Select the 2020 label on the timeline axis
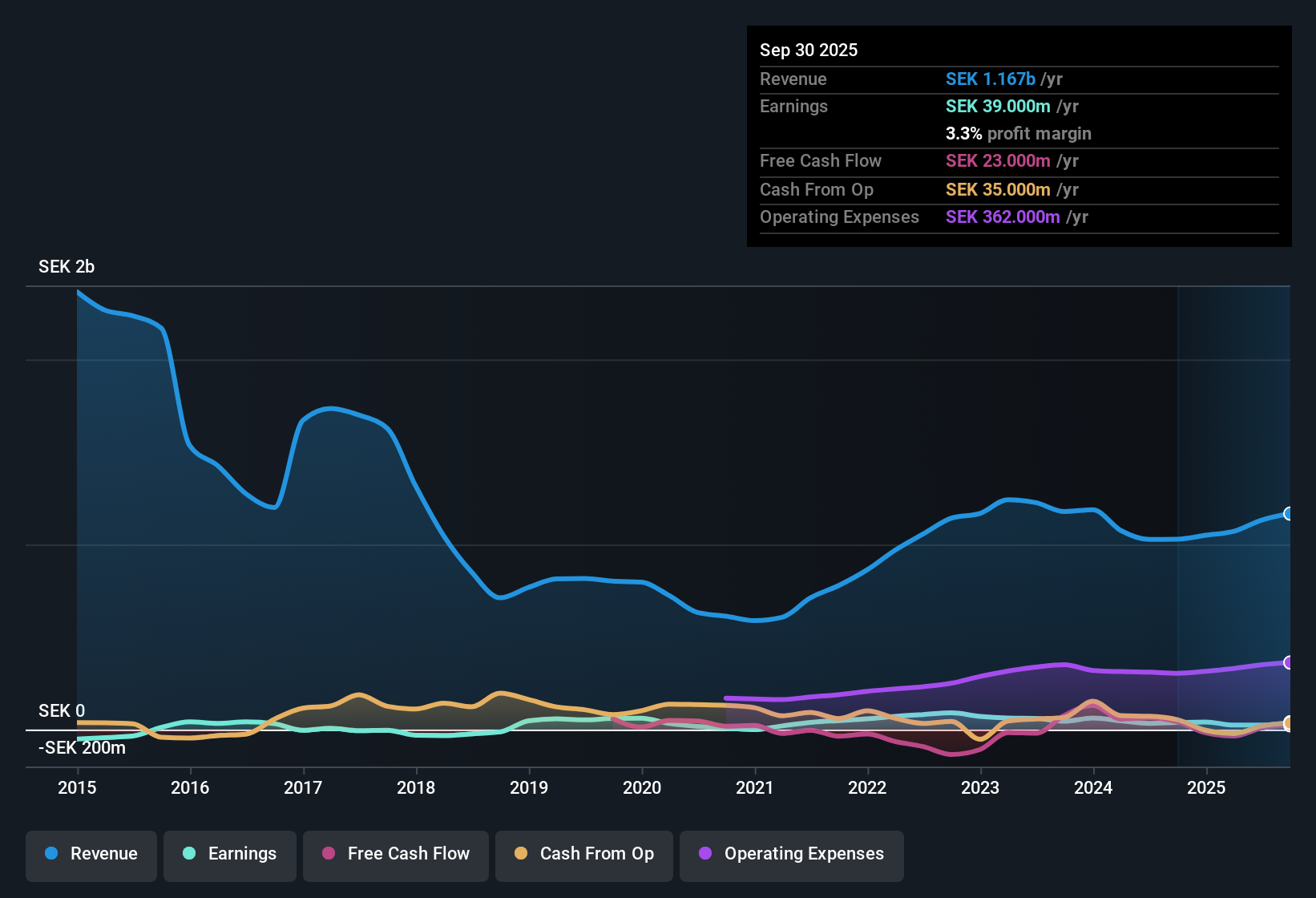Image resolution: width=1316 pixels, height=898 pixels. (641, 788)
